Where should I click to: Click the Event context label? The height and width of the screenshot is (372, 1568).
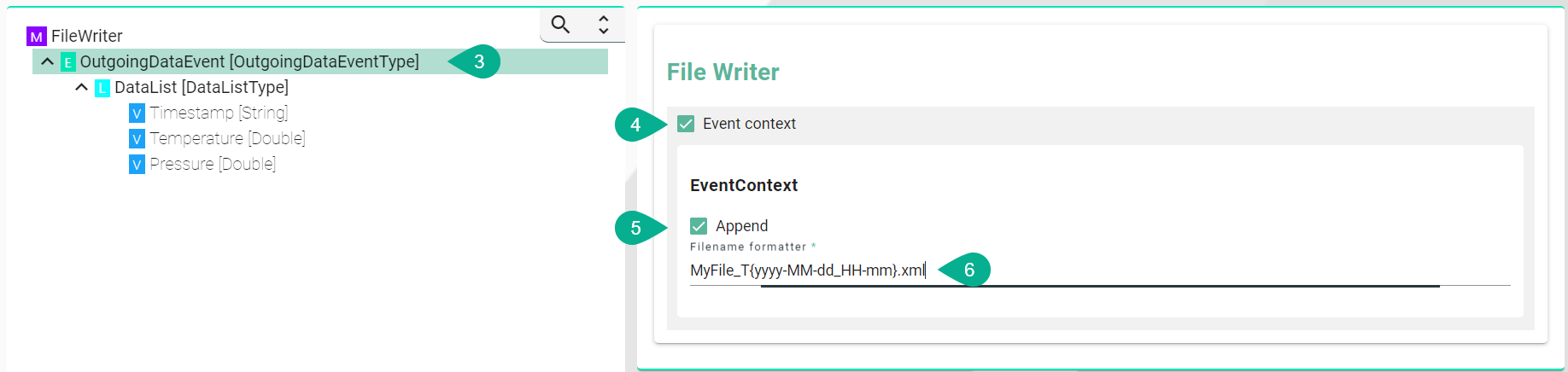point(749,125)
